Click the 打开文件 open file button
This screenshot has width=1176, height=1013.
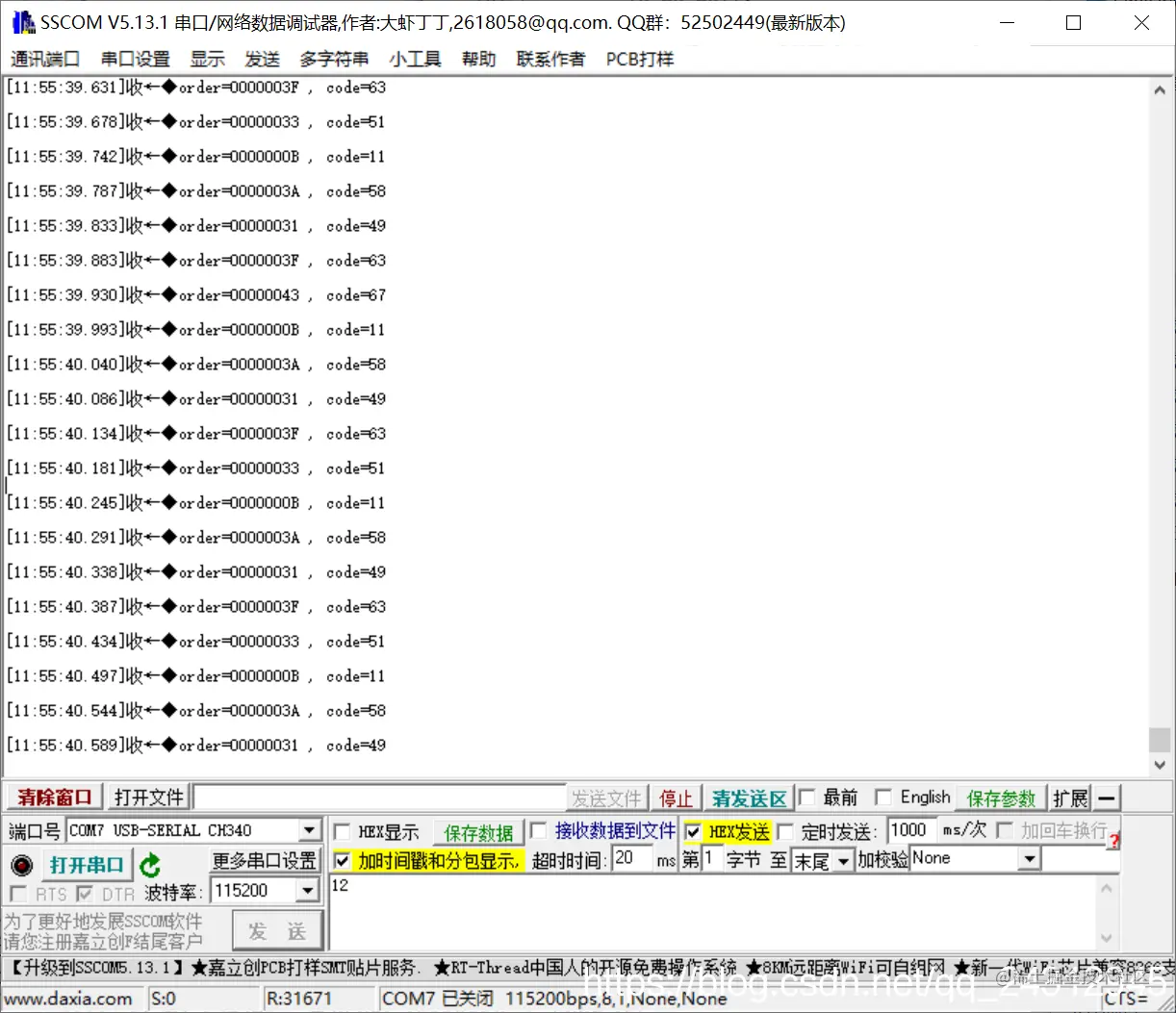point(148,798)
